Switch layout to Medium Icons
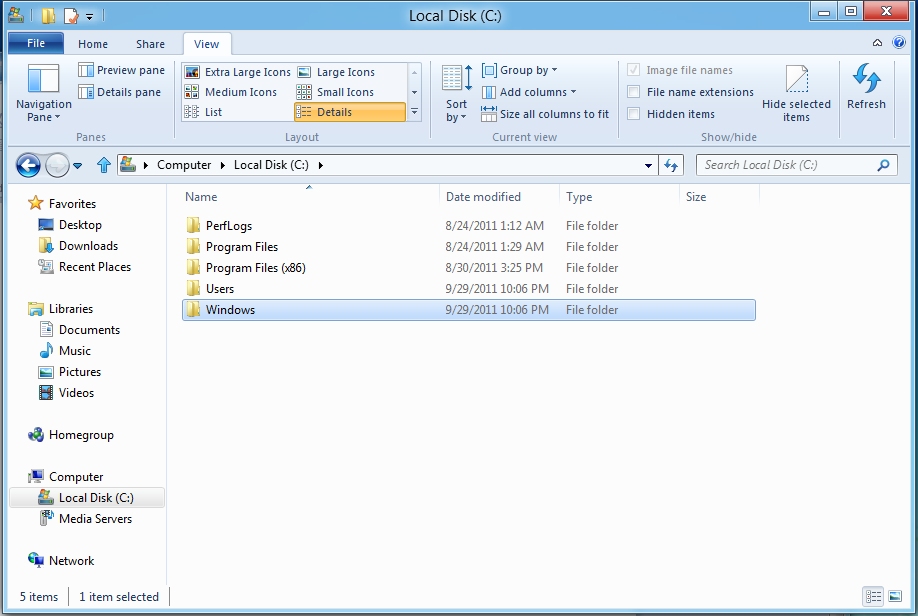The image size is (918, 616). 231,92
